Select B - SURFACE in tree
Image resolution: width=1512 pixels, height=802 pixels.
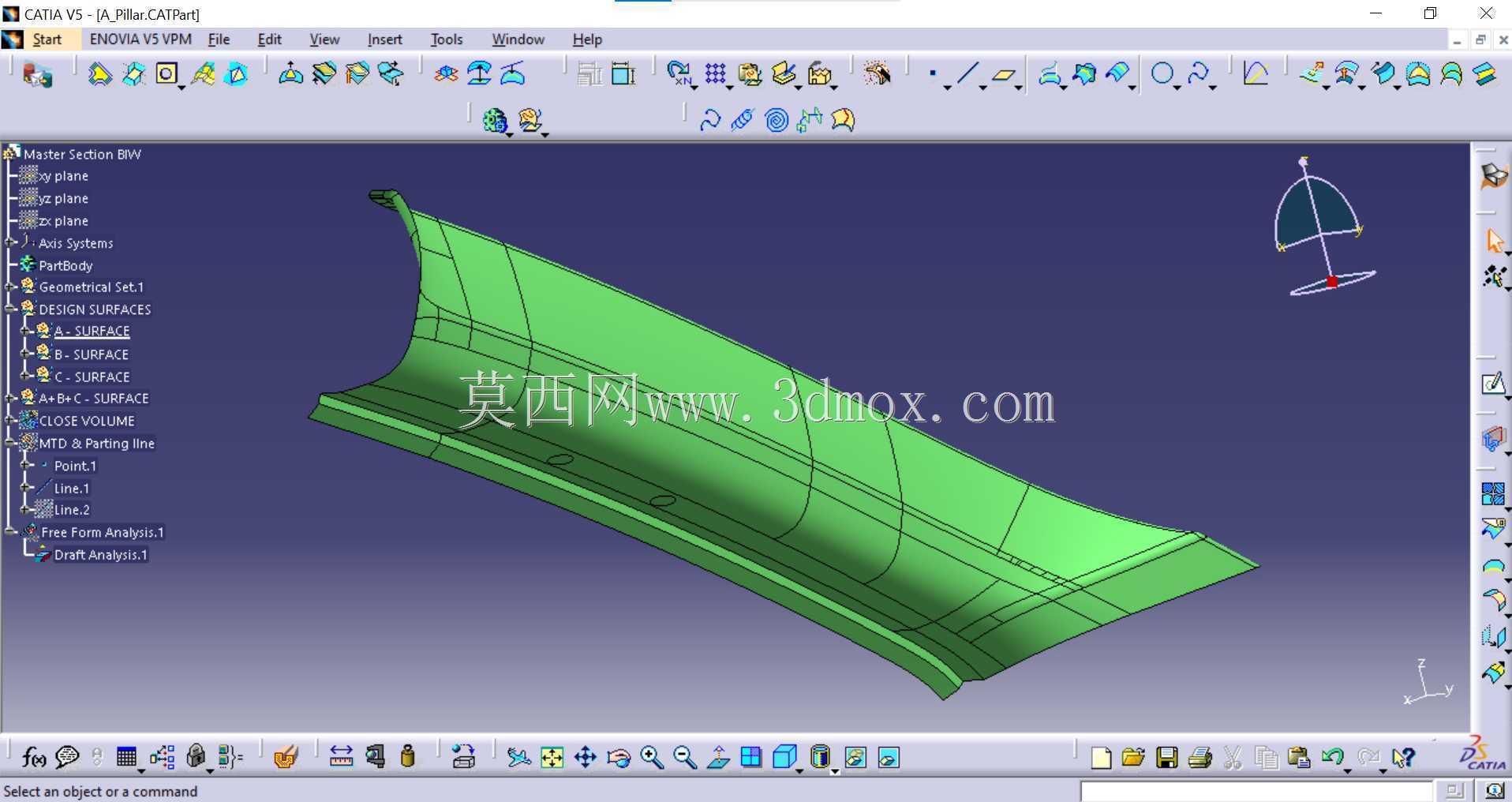(x=91, y=354)
